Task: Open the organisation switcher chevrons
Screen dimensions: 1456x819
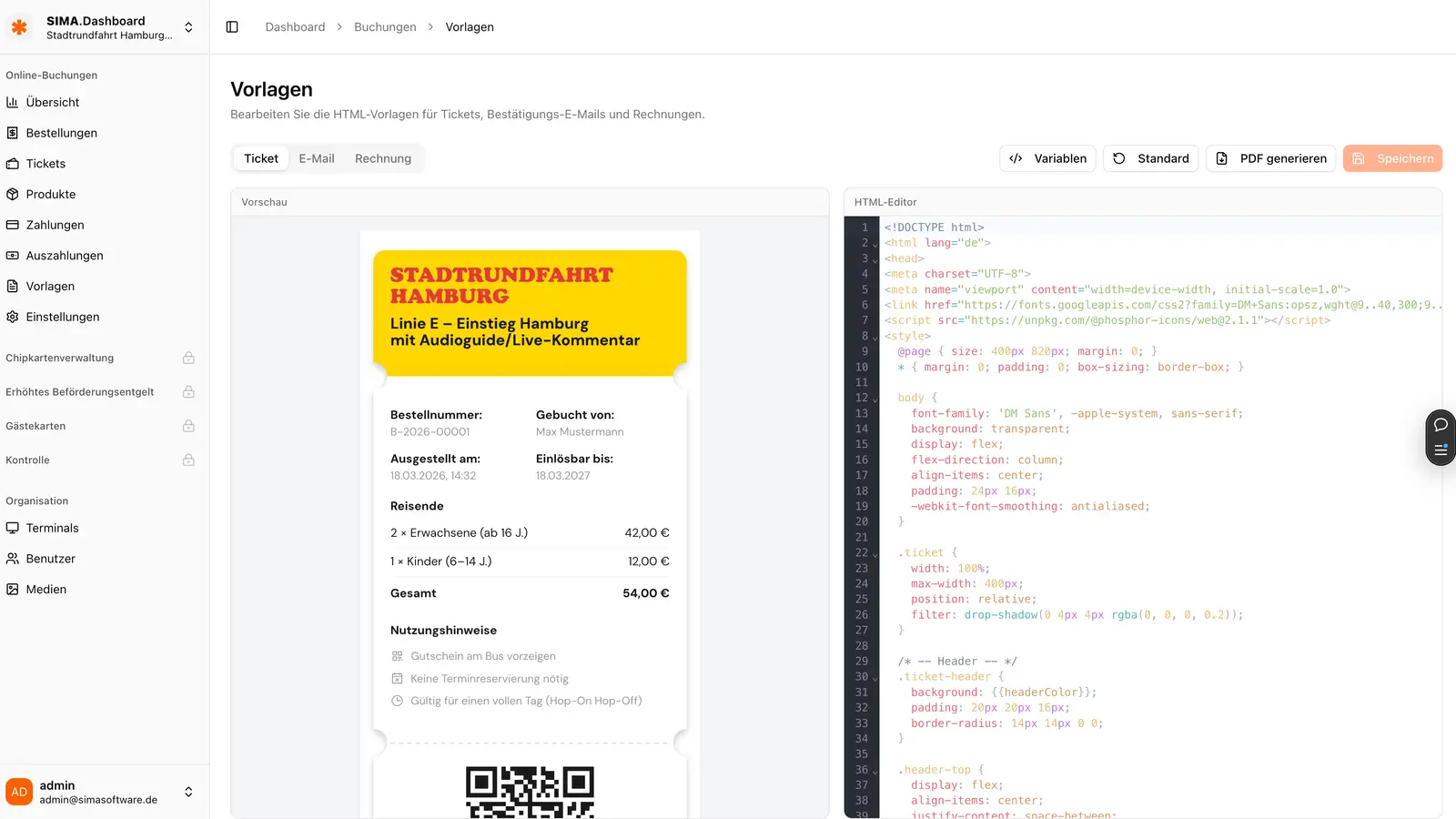Action: tap(188, 27)
